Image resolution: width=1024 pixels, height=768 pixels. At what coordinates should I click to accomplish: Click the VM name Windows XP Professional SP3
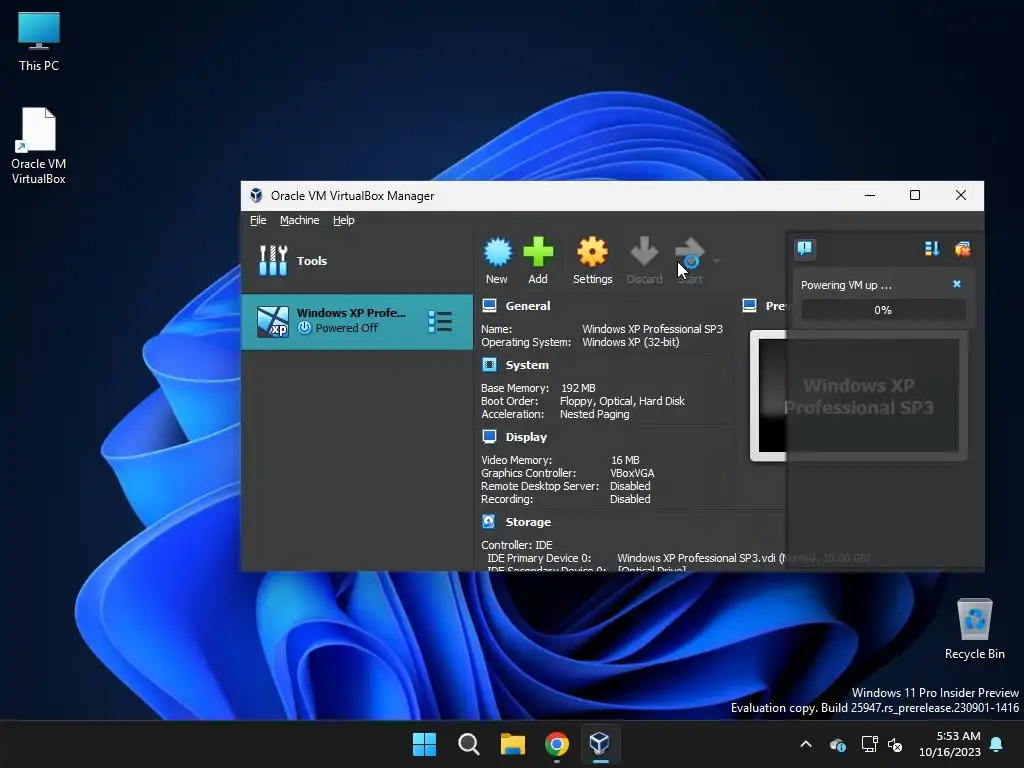point(652,329)
